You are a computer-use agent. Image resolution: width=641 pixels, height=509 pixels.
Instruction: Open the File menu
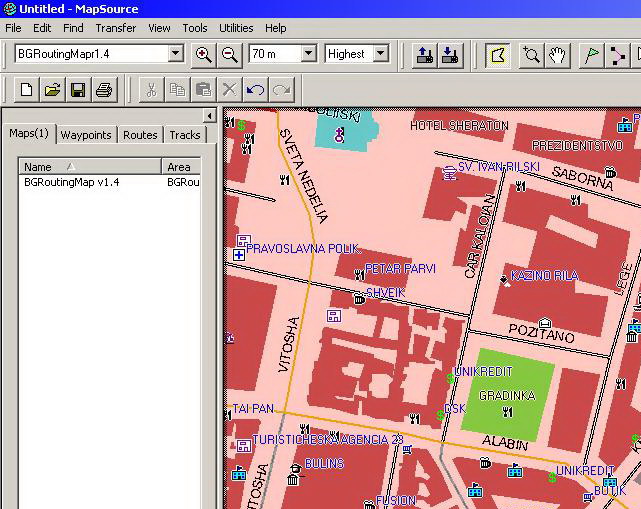pyautogui.click(x=13, y=28)
